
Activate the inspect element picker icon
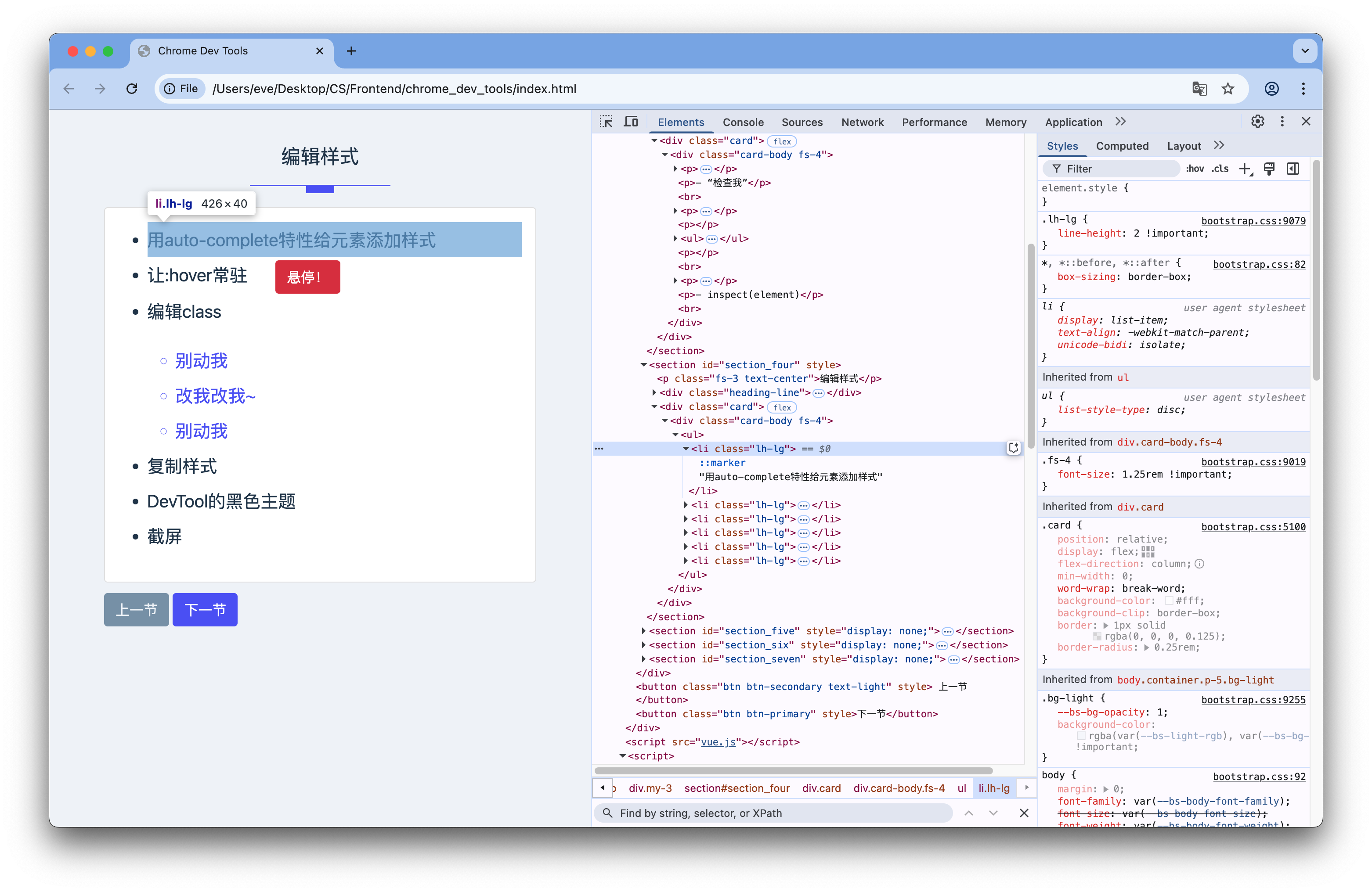[x=606, y=122]
